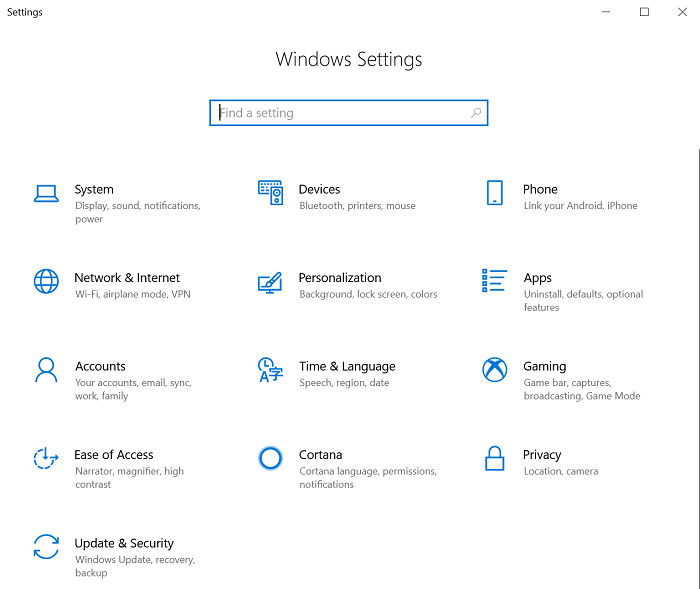
Task: Select the Cortana heading
Action: 321,455
